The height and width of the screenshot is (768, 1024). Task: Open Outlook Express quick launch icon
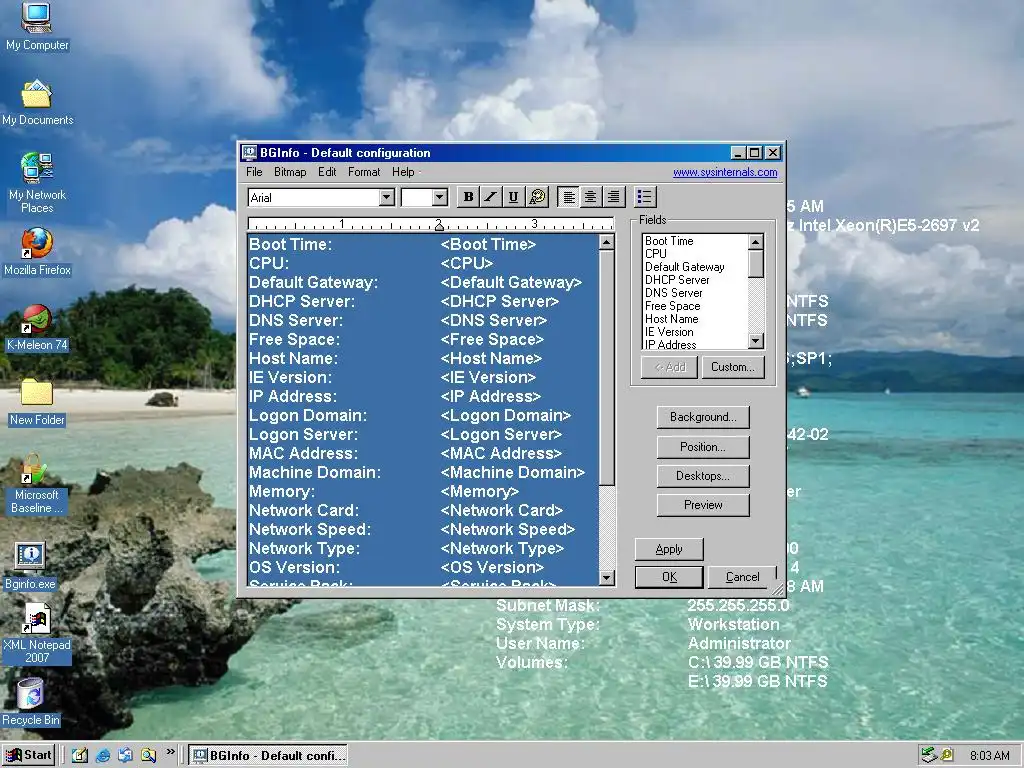pos(125,755)
